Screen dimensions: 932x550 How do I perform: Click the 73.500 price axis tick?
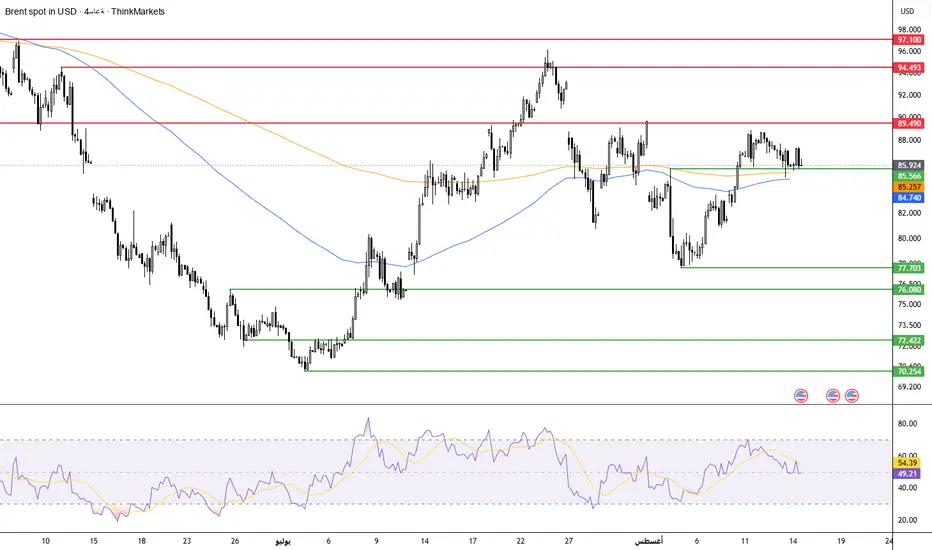[x=909, y=325]
